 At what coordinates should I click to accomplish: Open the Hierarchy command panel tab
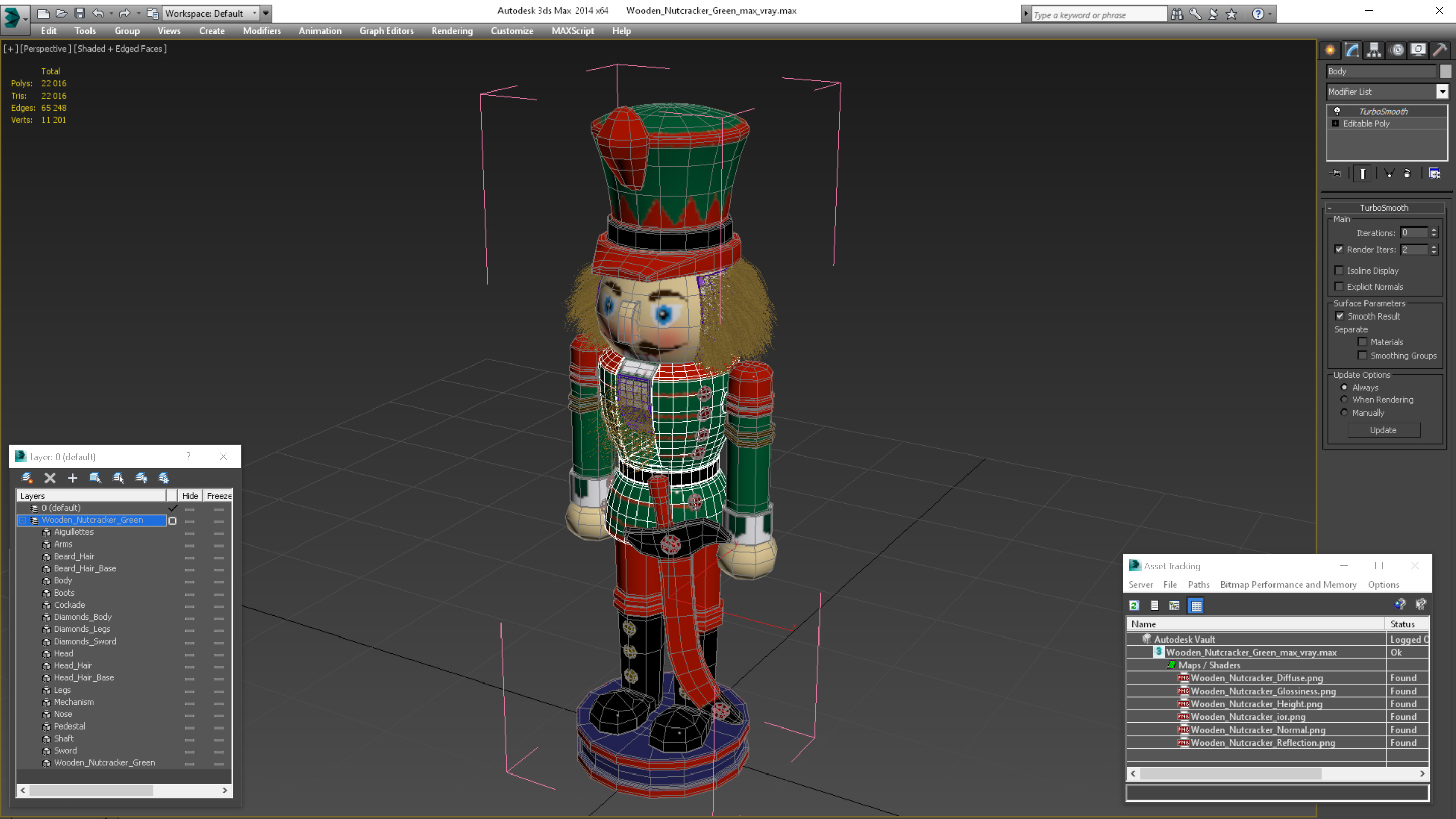point(1374,51)
